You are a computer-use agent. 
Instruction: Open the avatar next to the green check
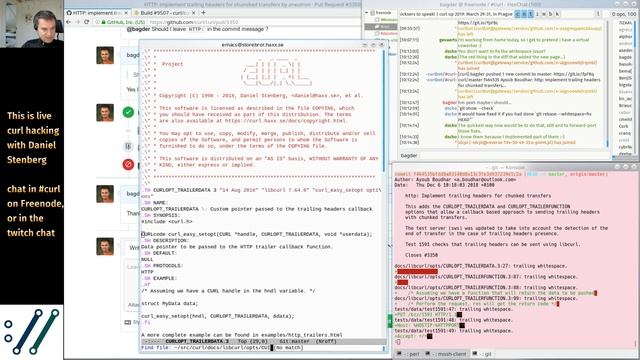pyautogui.click(x=105, y=113)
